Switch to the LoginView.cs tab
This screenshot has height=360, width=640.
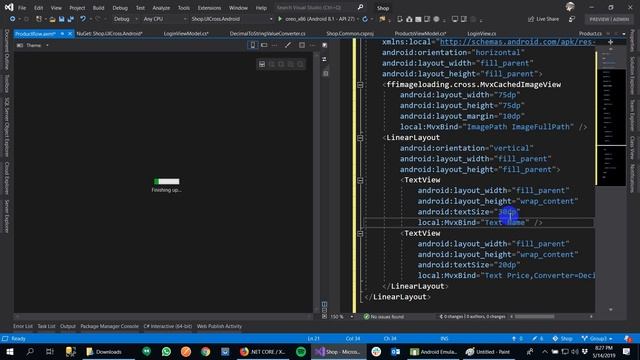point(482,33)
